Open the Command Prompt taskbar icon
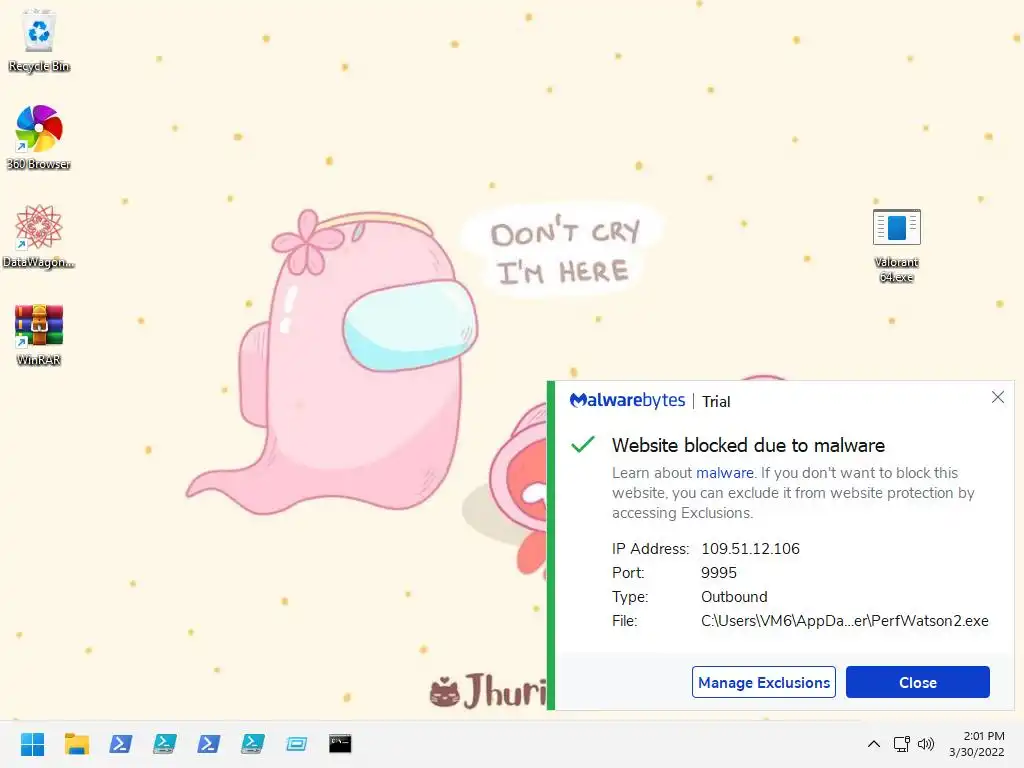 click(x=340, y=744)
